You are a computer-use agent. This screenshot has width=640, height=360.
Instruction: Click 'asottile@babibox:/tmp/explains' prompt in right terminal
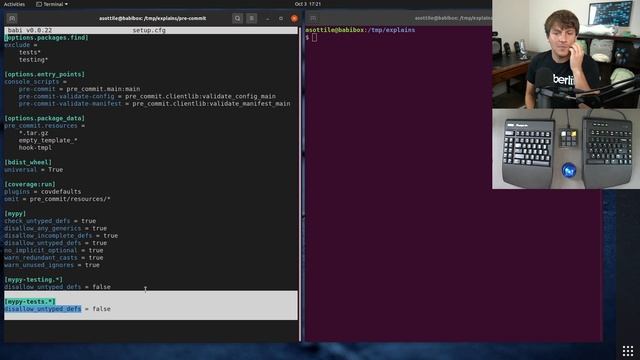360,30
